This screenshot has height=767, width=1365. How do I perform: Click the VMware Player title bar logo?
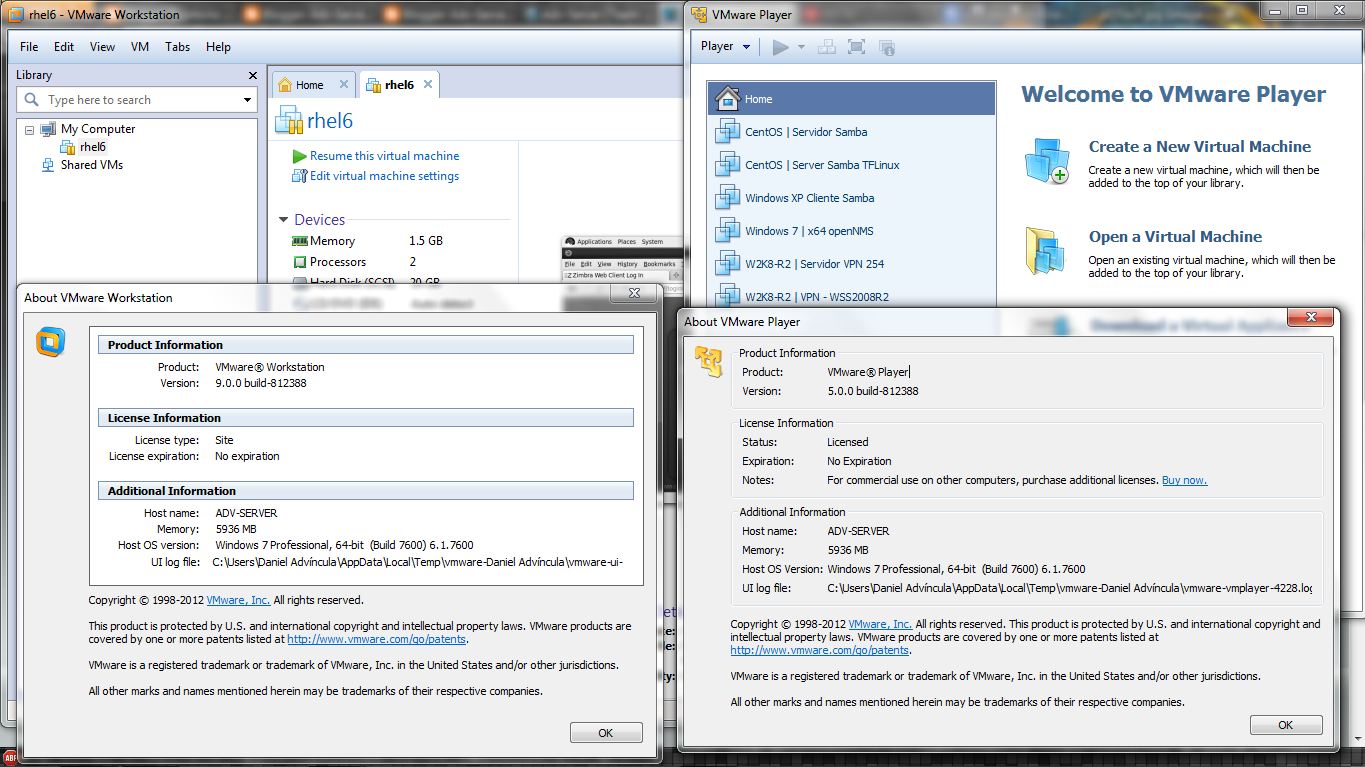point(699,14)
